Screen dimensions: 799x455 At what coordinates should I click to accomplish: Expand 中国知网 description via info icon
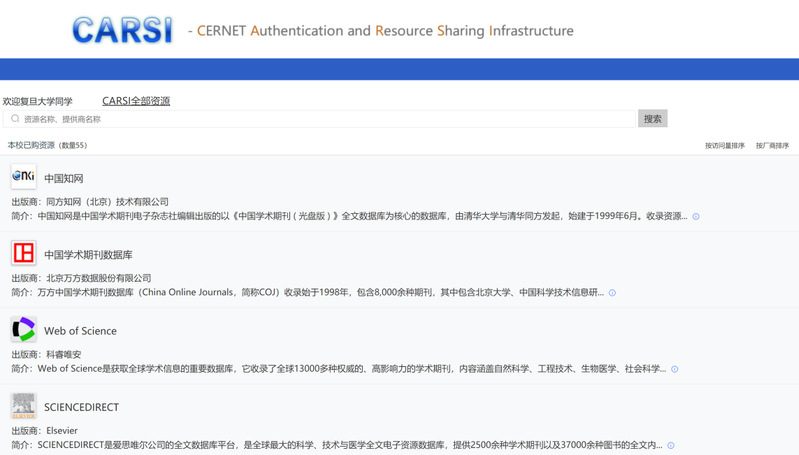click(696, 216)
